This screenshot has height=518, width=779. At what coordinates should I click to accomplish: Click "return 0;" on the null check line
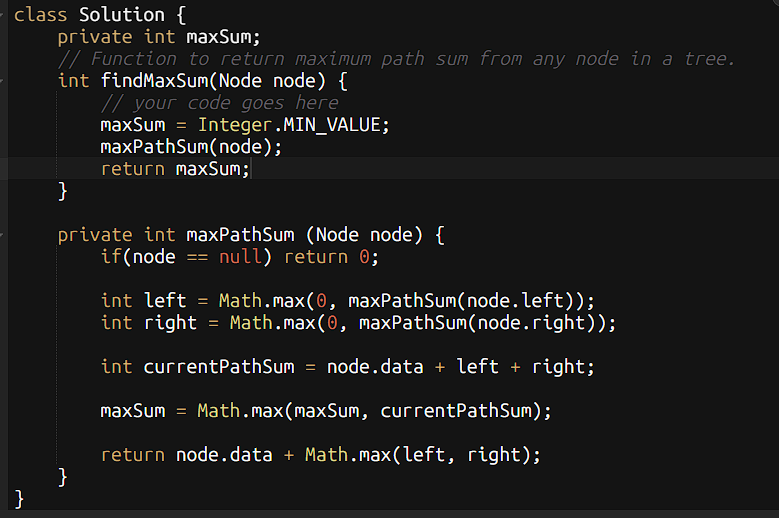click(x=331, y=257)
